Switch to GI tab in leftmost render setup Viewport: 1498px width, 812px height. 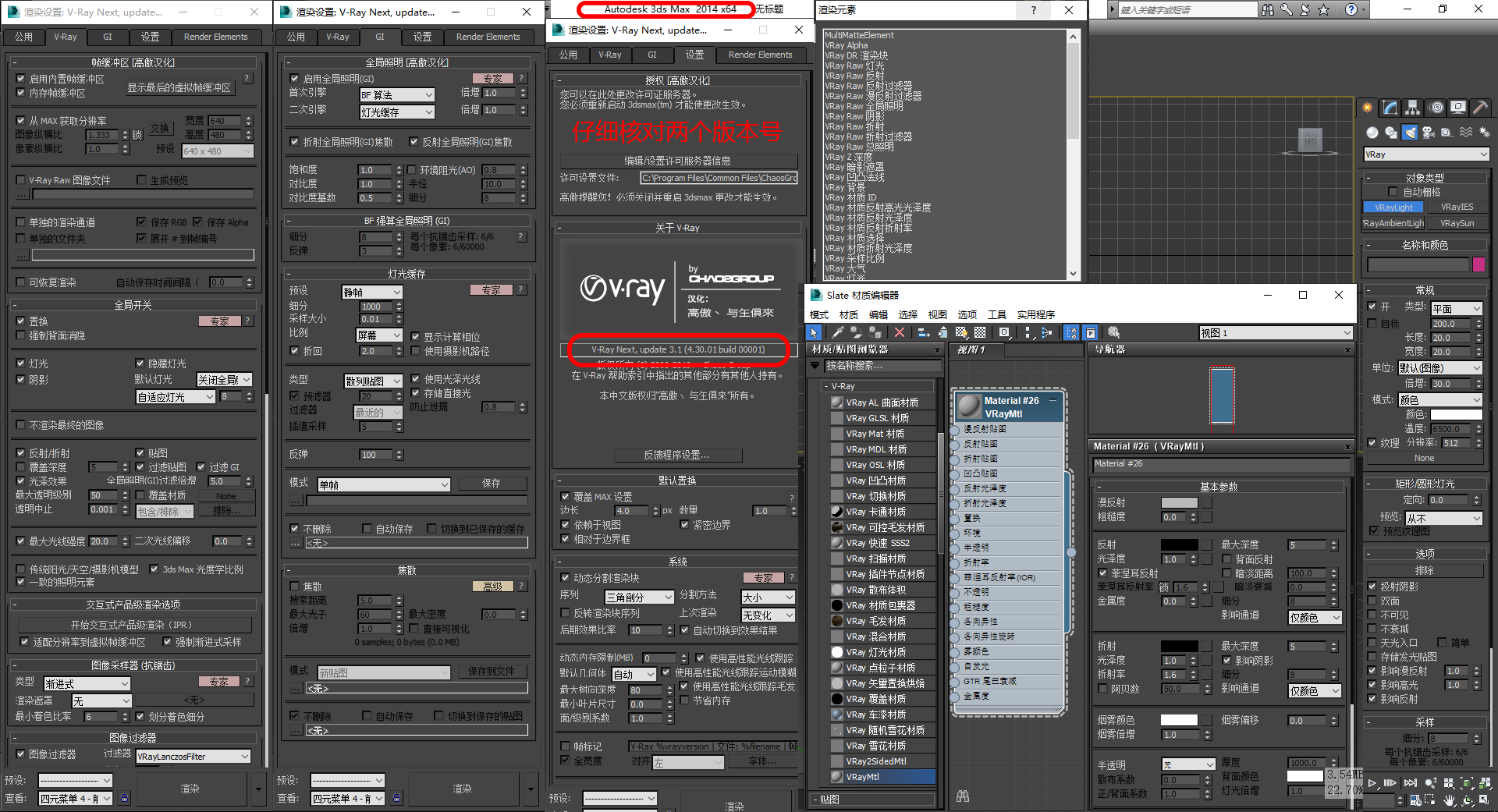click(x=108, y=37)
